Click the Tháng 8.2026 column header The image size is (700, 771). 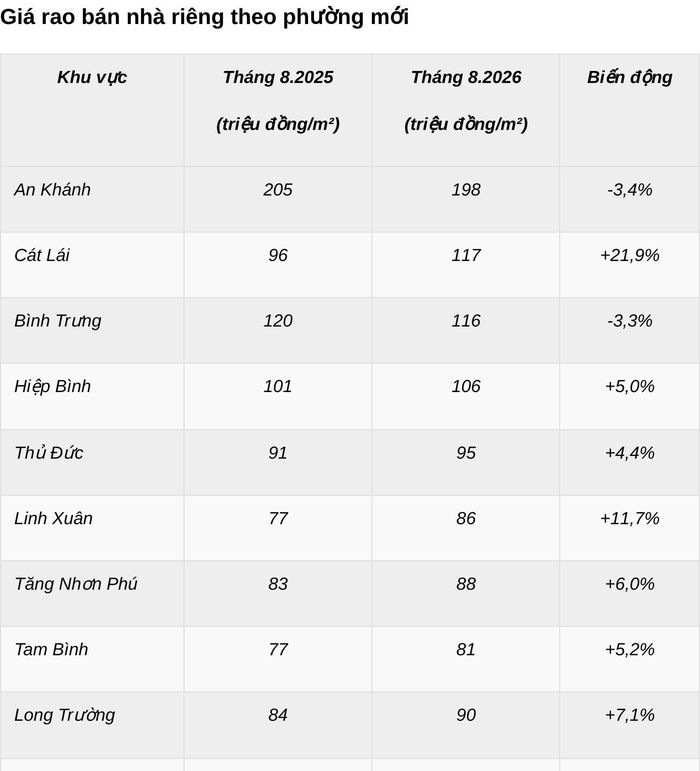[466, 100]
